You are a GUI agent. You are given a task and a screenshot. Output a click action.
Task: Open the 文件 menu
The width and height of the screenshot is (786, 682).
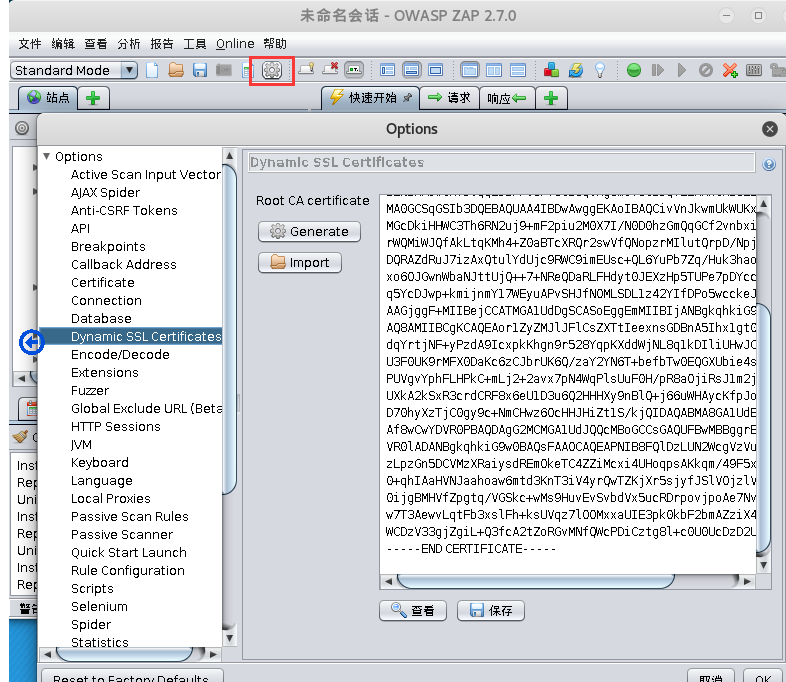click(30, 44)
